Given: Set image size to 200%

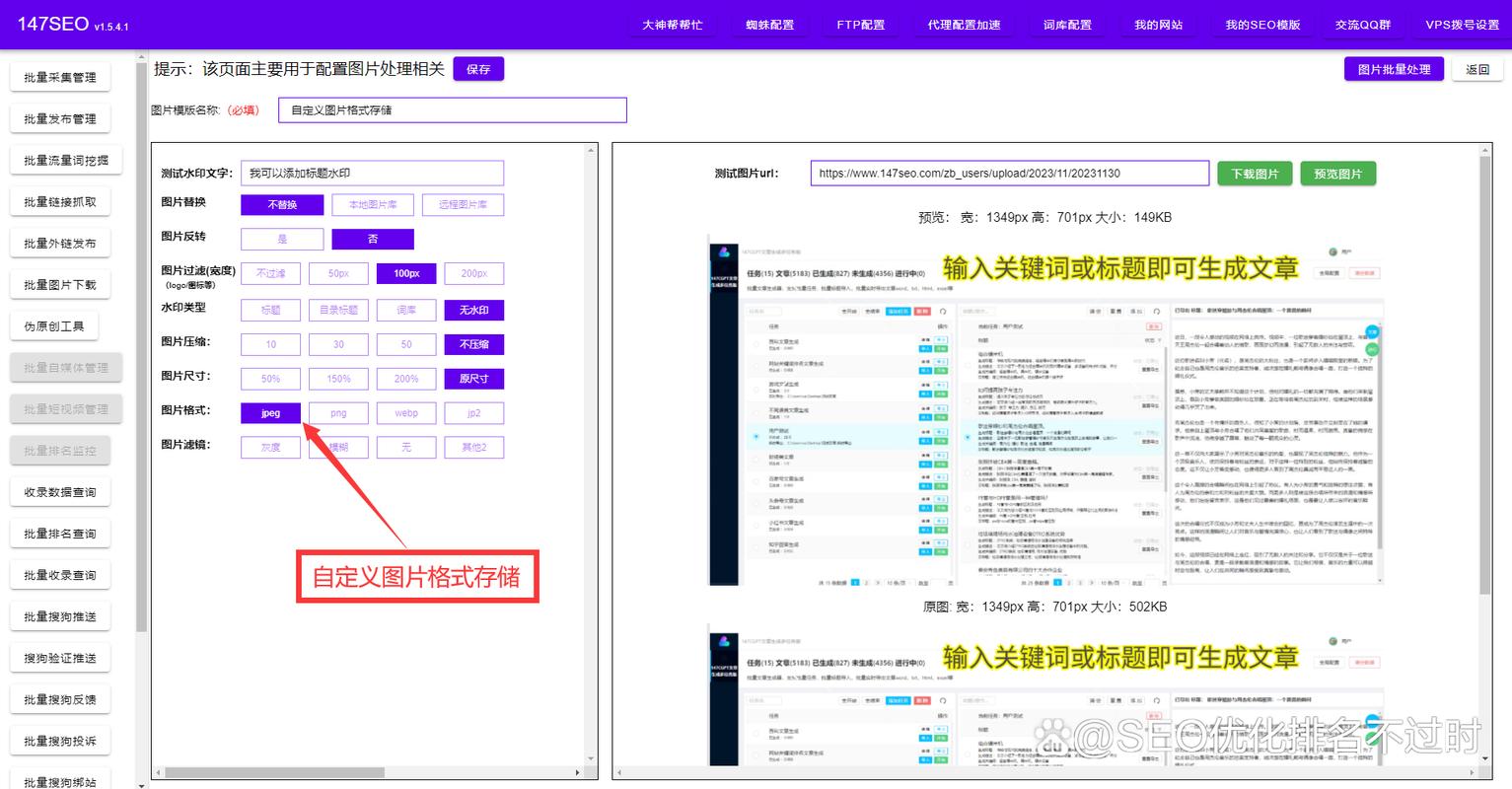Looking at the screenshot, I should 406,379.
